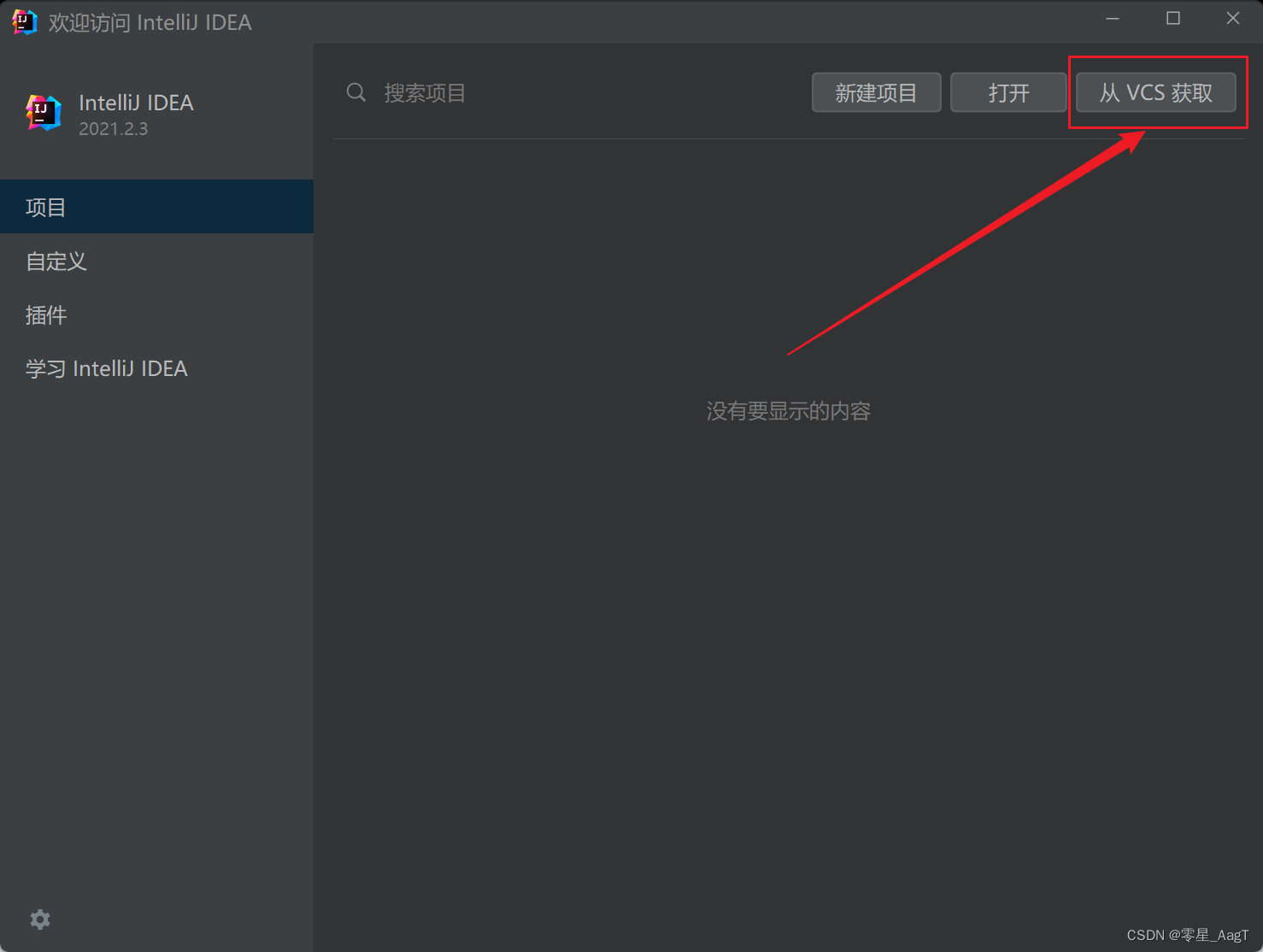1263x952 pixels.
Task: Minimize the IntelliJ welcome window
Action: tap(1113, 19)
